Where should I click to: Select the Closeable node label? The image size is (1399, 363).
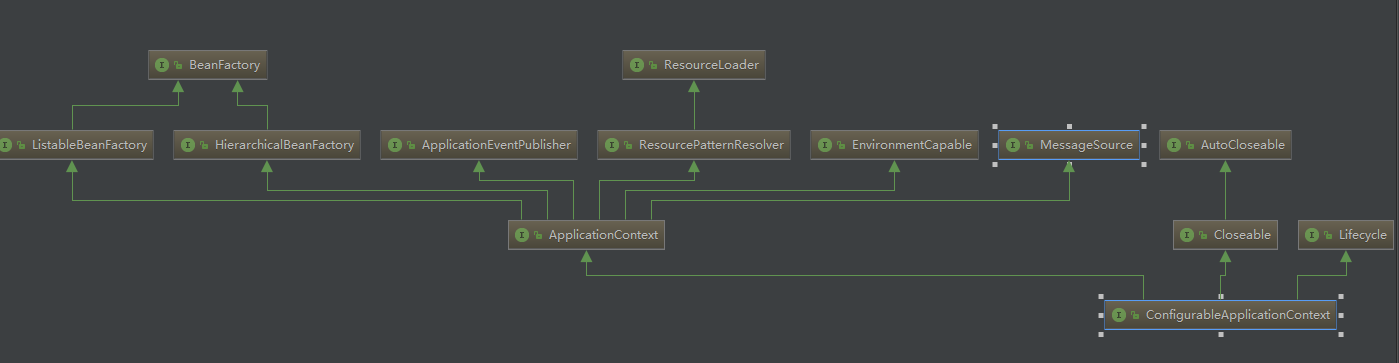[1242, 235]
